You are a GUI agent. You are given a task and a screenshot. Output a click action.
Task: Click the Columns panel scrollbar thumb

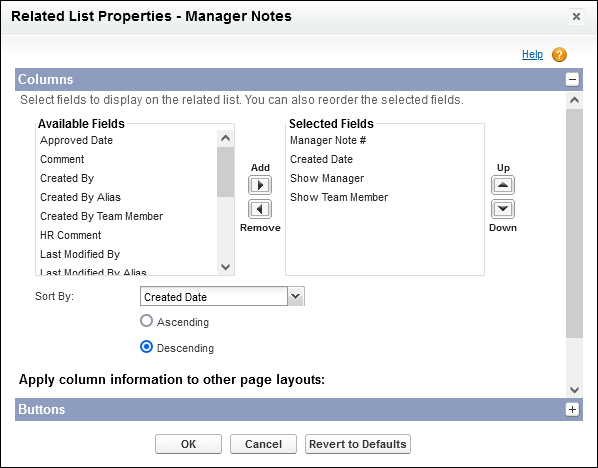pos(574,224)
